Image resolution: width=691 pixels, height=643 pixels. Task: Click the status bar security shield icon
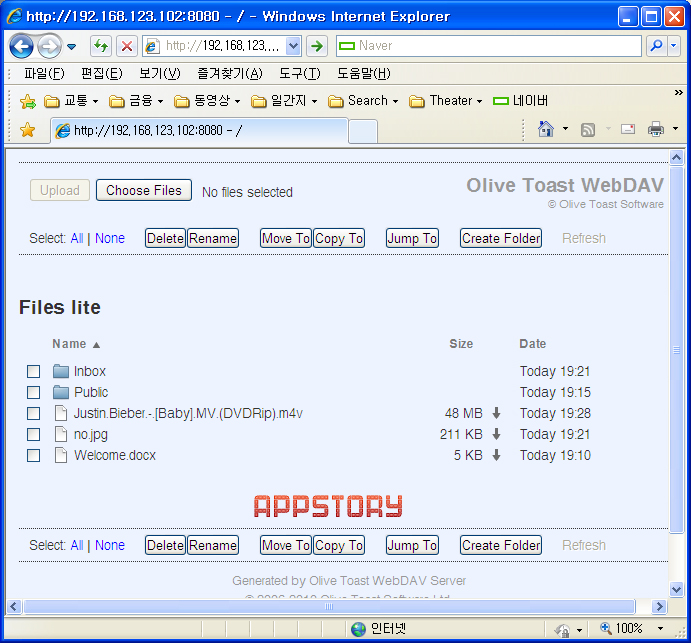tap(563, 630)
